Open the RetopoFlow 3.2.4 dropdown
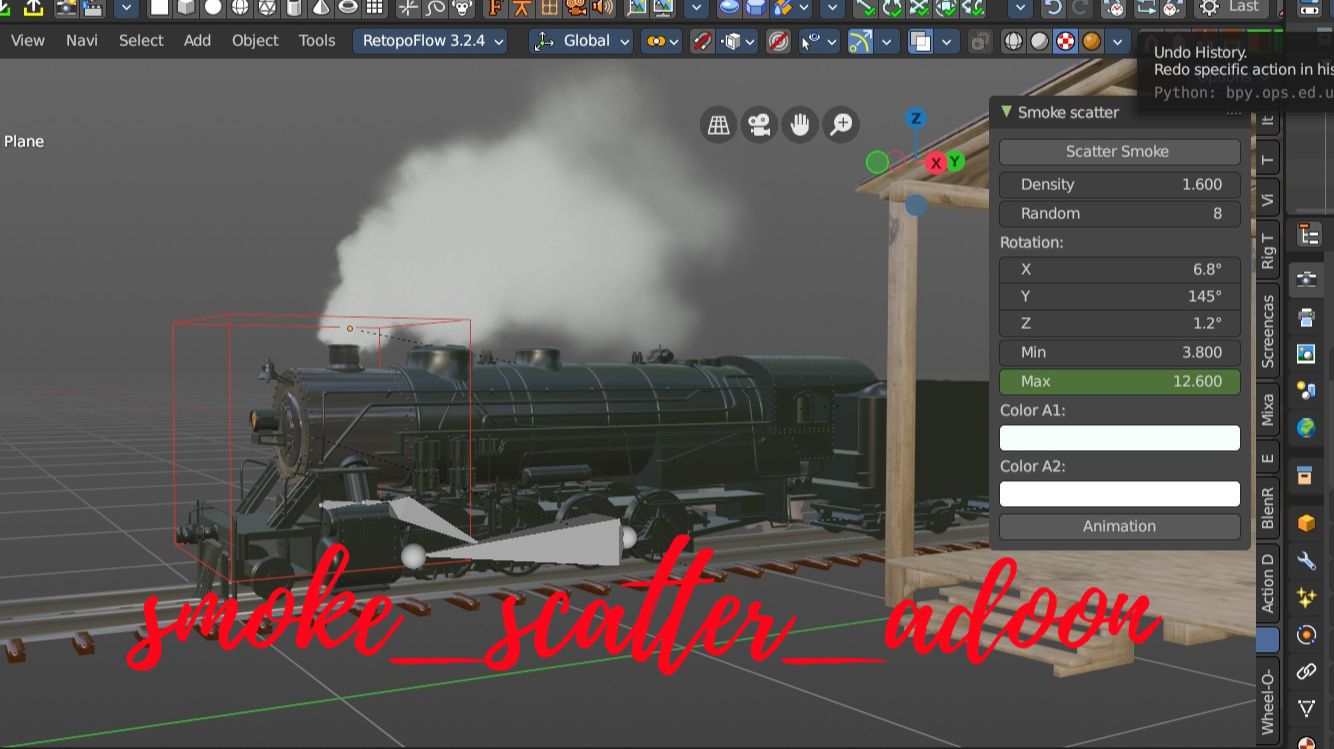This screenshot has width=1334, height=749. (430, 41)
